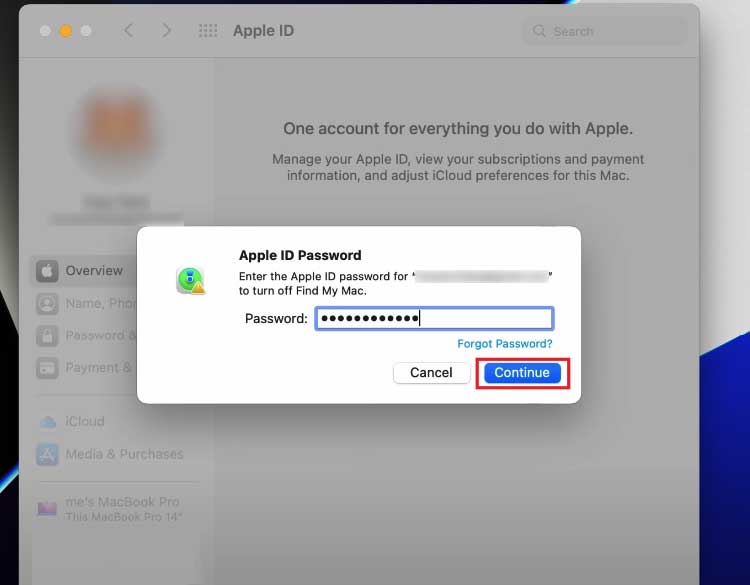Click 'This MacBook Pro 14"' text
750x585 pixels.
pyautogui.click(x=123, y=517)
